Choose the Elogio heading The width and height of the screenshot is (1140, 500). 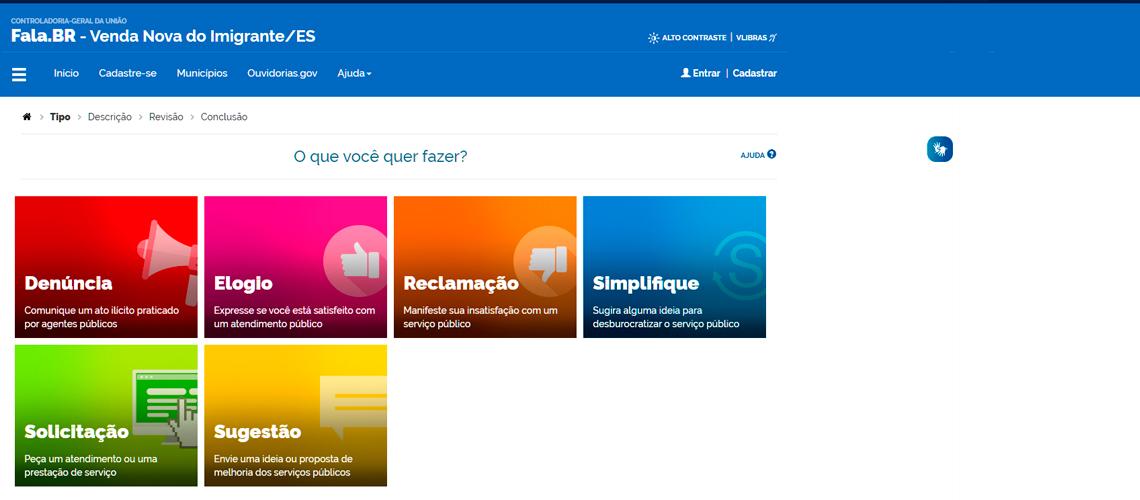244,283
